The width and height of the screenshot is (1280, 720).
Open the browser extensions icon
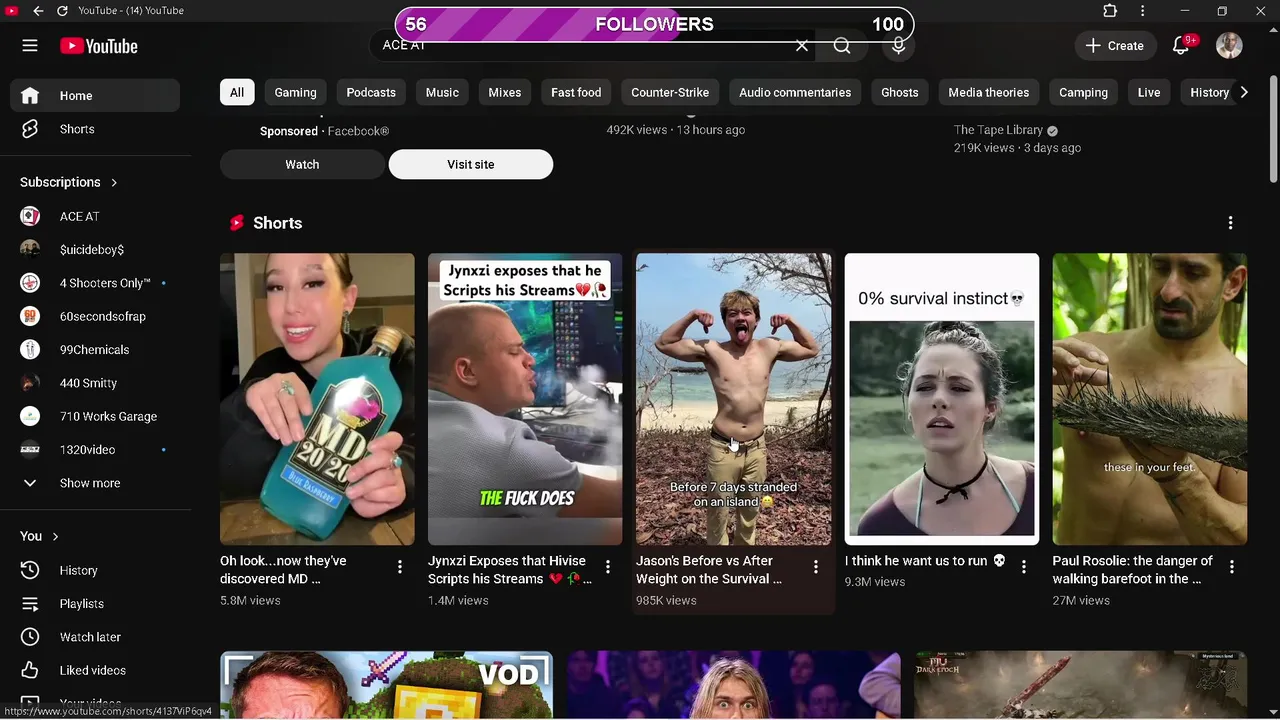1110,11
